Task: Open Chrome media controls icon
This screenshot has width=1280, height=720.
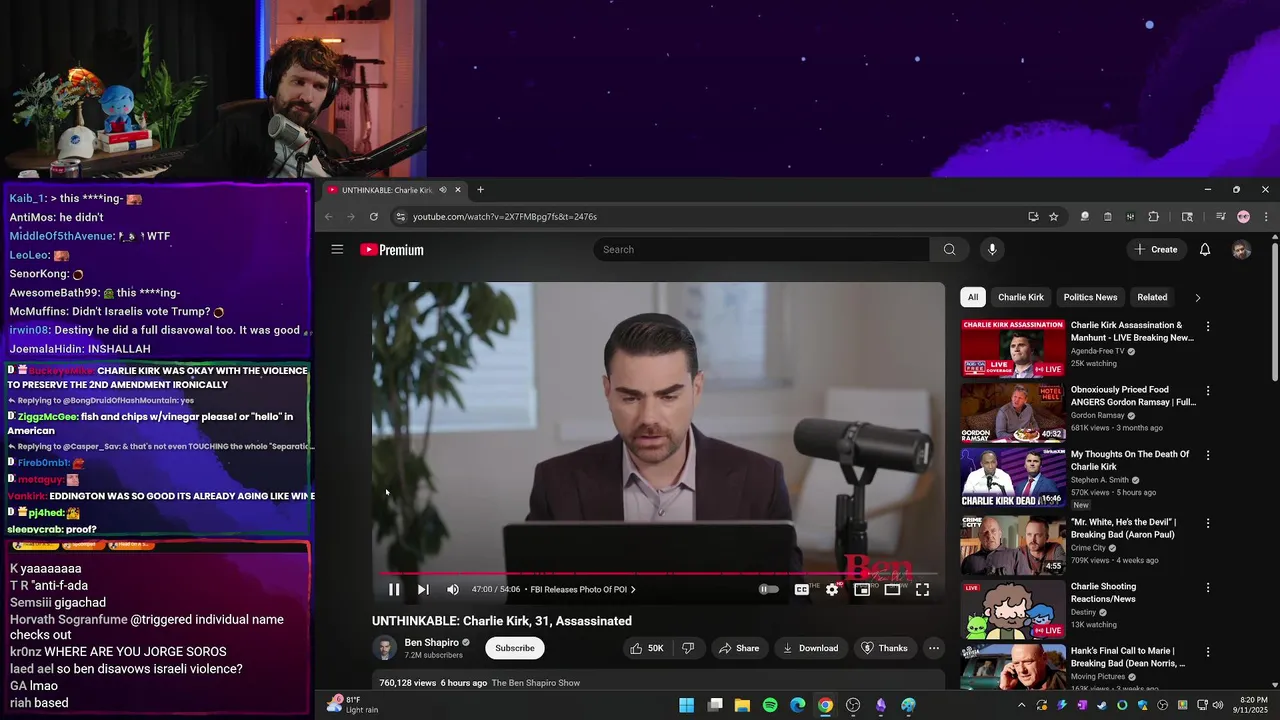Action: click(x=1220, y=217)
